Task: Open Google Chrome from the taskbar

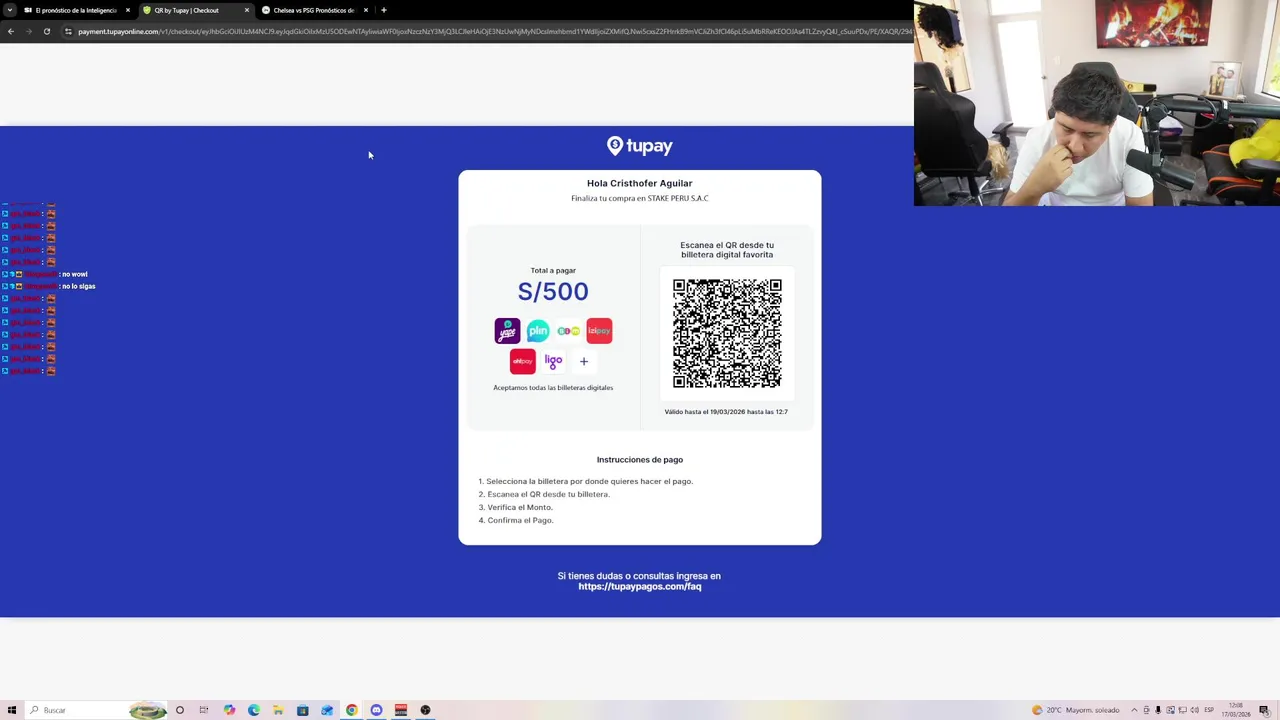Action: tap(352, 710)
